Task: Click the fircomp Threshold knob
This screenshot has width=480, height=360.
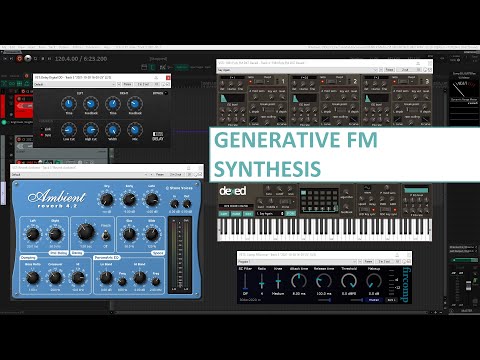Action: [349, 281]
